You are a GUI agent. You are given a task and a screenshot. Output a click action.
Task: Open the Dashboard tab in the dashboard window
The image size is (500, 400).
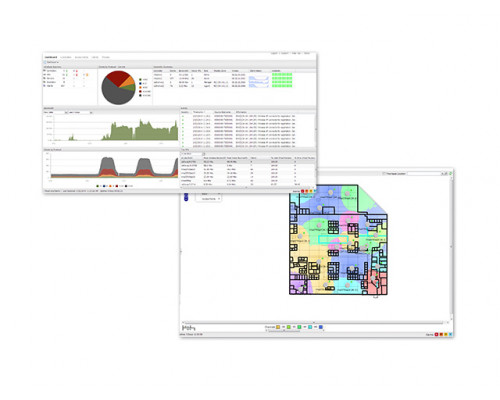tap(51, 57)
